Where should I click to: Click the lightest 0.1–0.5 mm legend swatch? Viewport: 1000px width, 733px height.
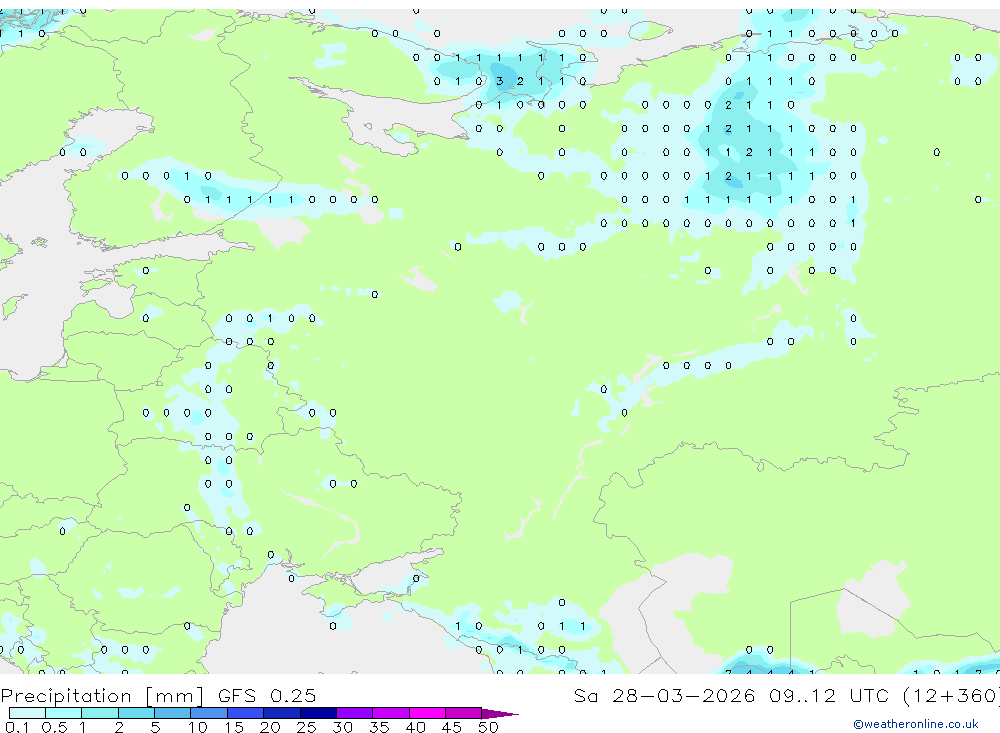[27, 713]
